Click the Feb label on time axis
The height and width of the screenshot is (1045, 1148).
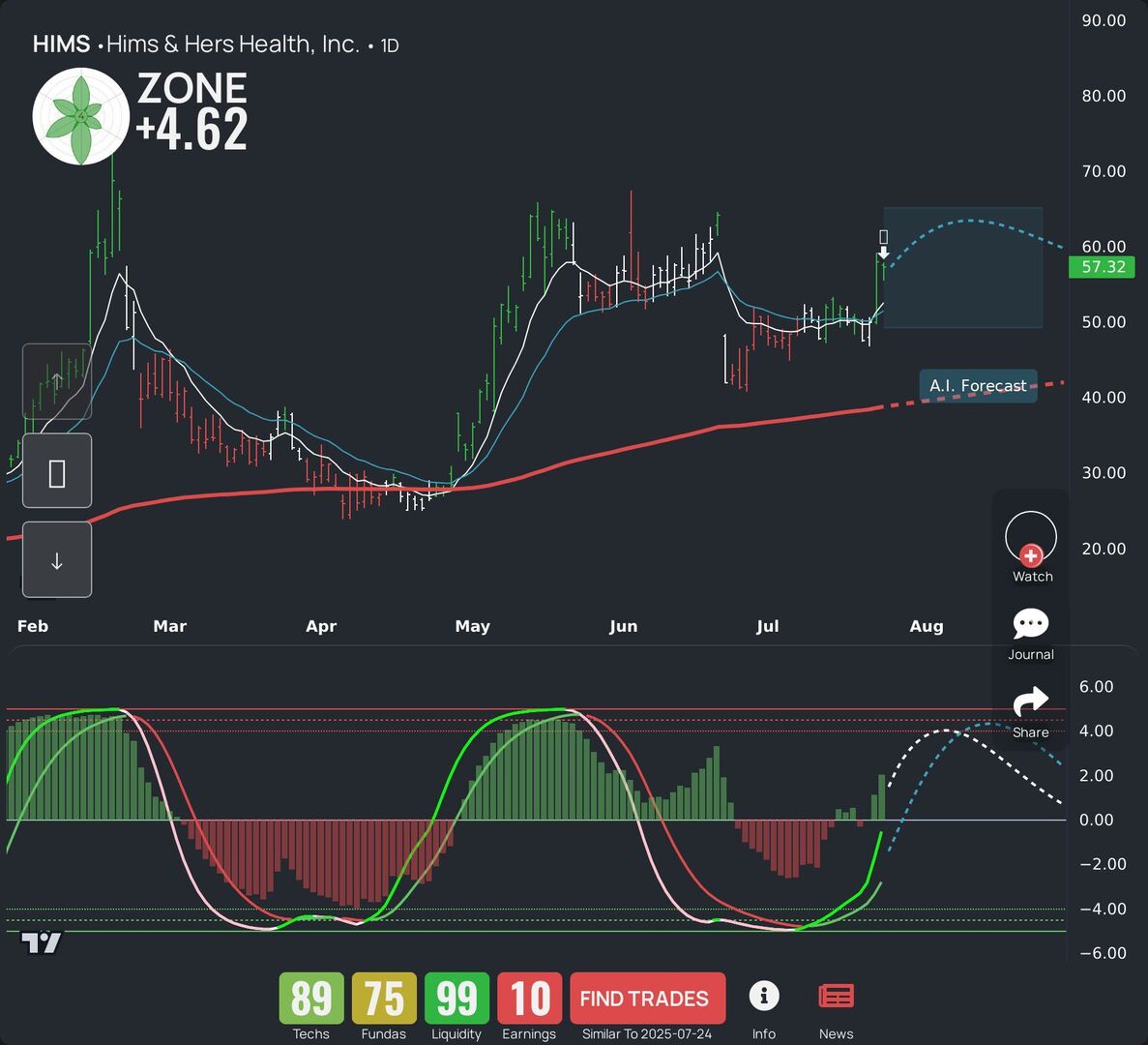(x=33, y=626)
